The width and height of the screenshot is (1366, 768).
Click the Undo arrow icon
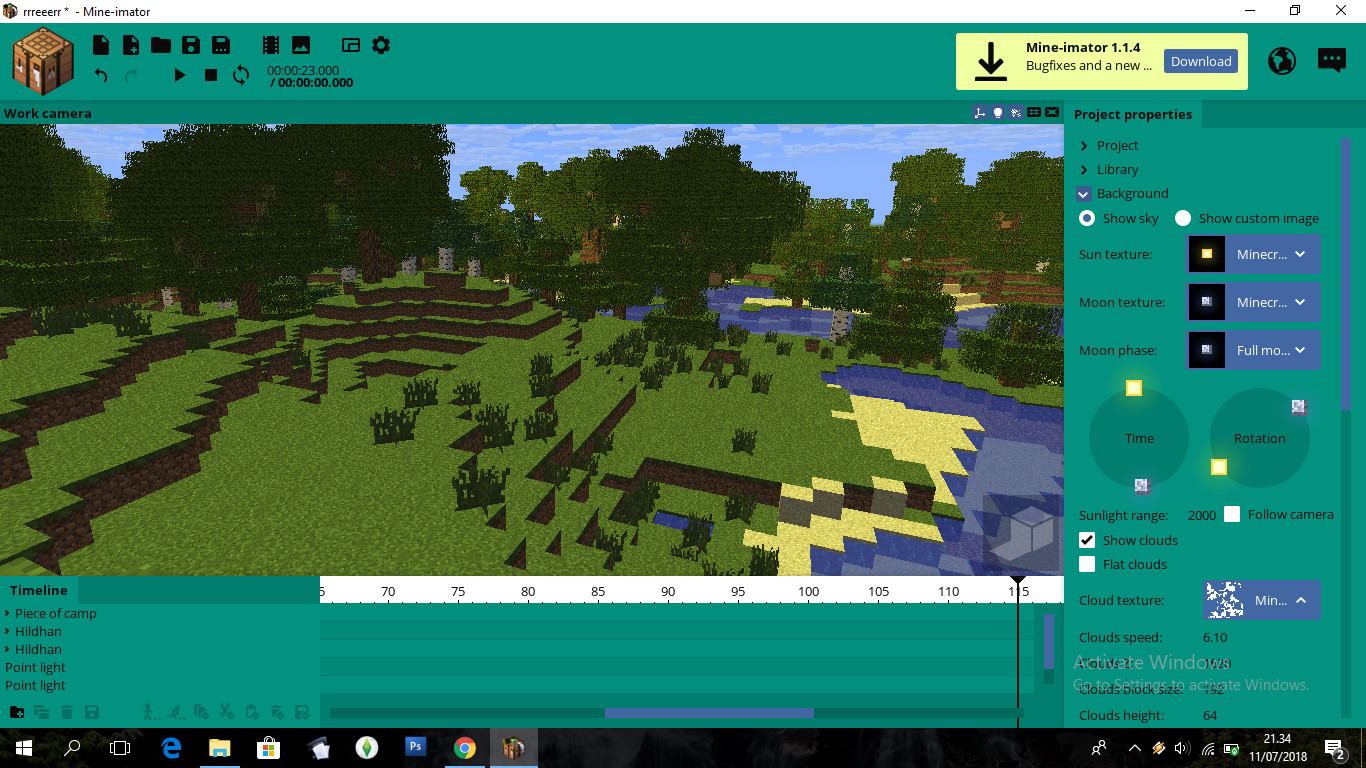pyautogui.click(x=99, y=74)
